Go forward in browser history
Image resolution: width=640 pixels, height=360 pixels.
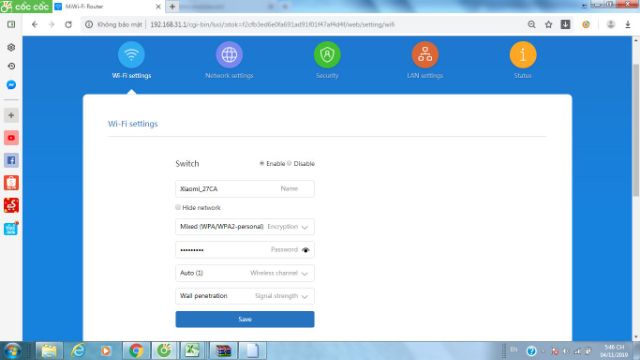point(51,24)
